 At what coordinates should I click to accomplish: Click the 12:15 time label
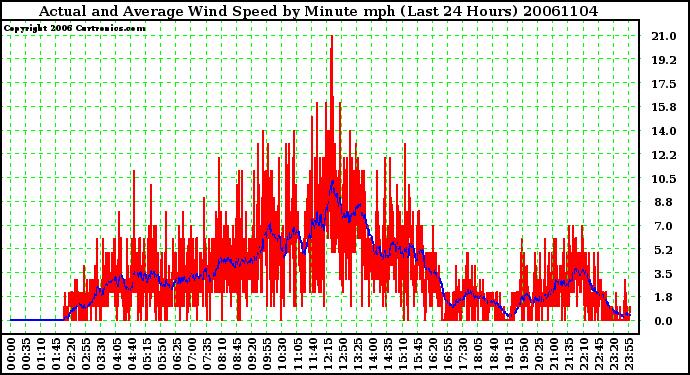[327, 354]
